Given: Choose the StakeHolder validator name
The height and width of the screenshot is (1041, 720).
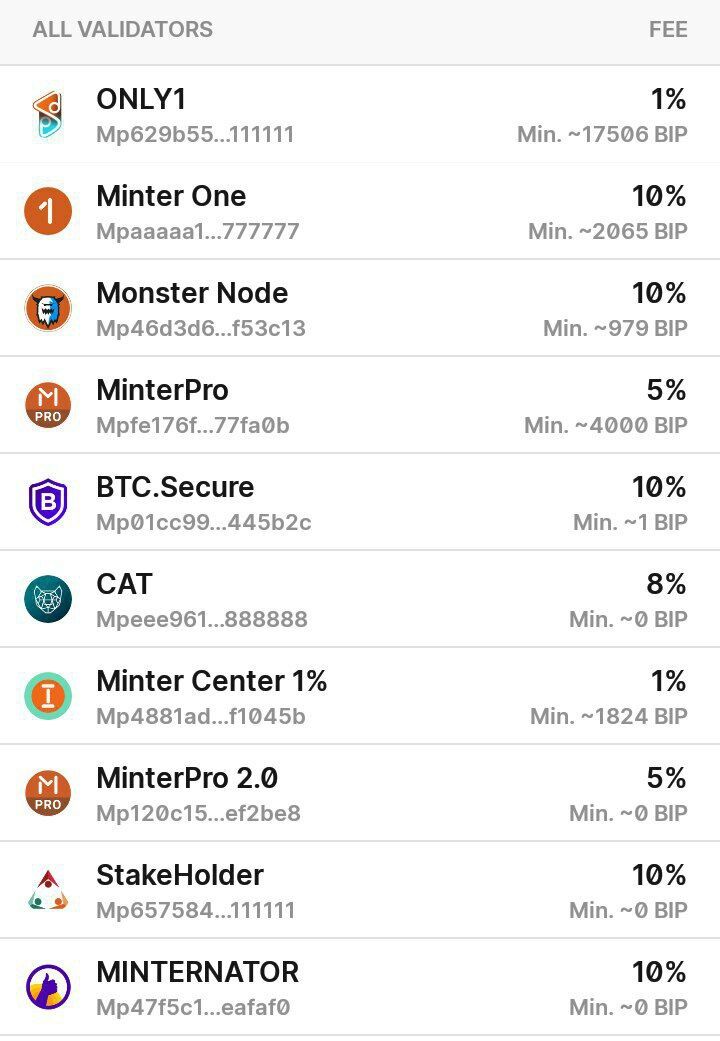Looking at the screenshot, I should pyautogui.click(x=180, y=875).
